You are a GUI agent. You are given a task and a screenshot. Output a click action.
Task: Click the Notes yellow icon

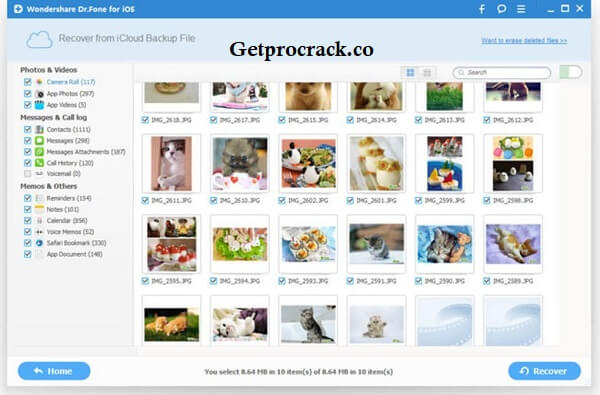click(x=39, y=209)
